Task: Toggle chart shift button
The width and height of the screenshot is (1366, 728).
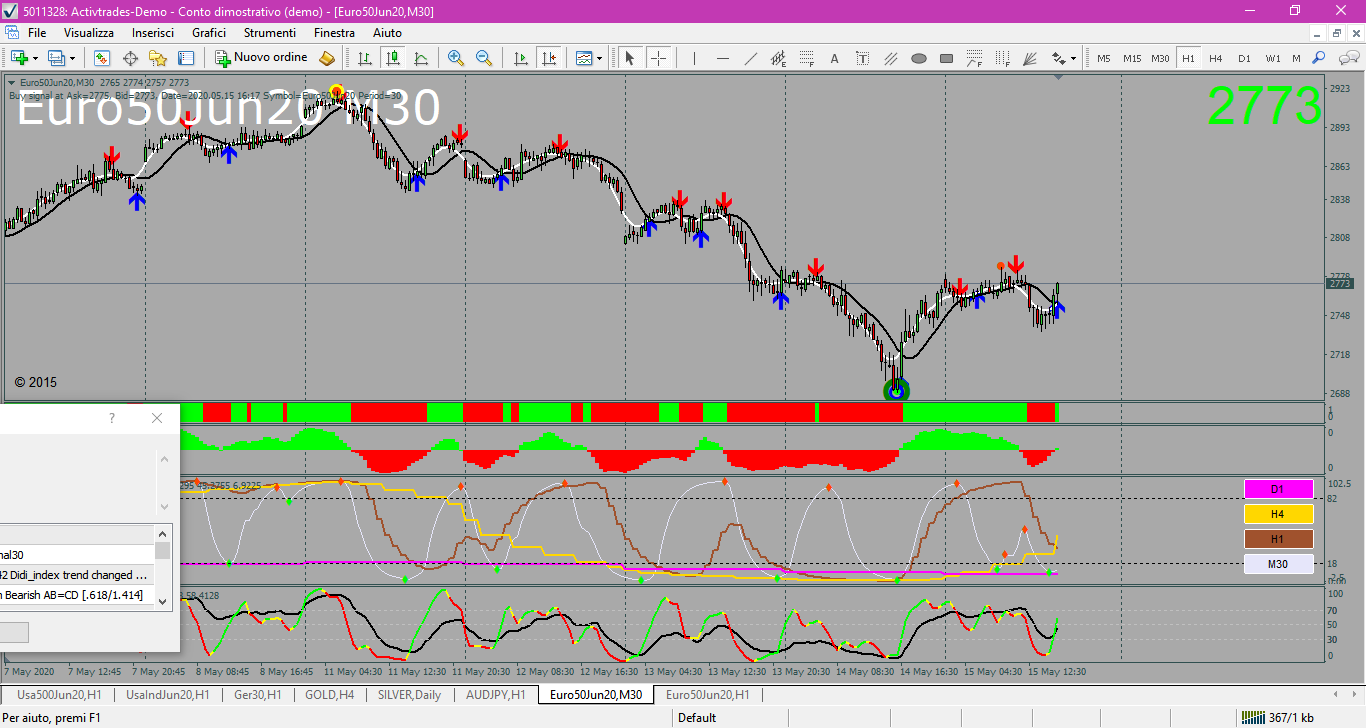Action: (x=548, y=58)
